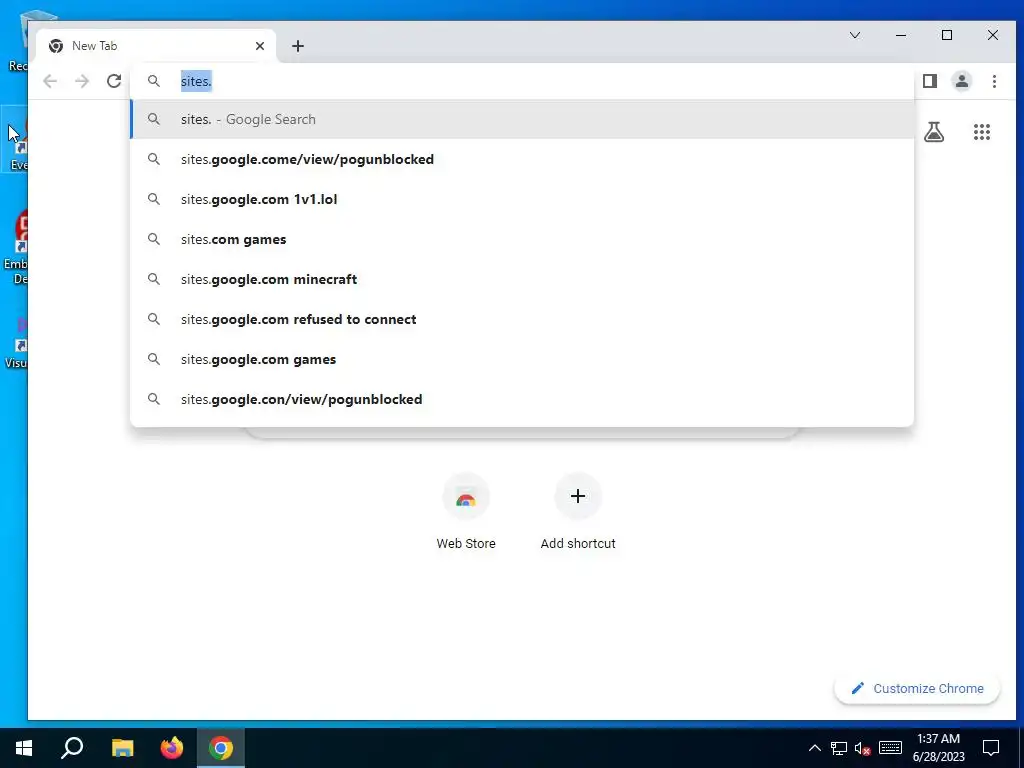The image size is (1024, 768).
Task: Open File Explorer from the taskbar
Action: [122, 748]
